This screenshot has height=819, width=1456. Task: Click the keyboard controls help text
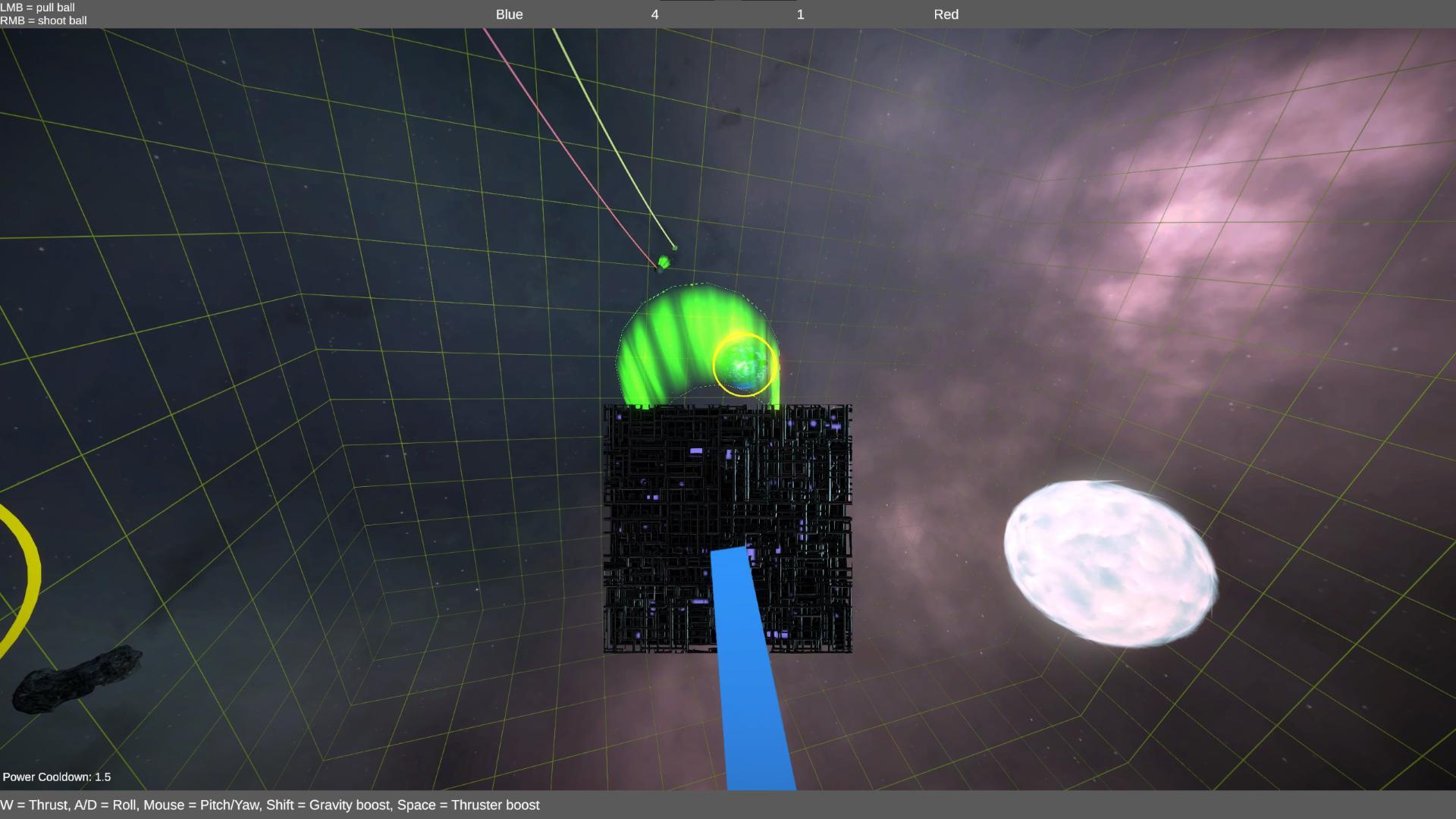tap(270, 805)
